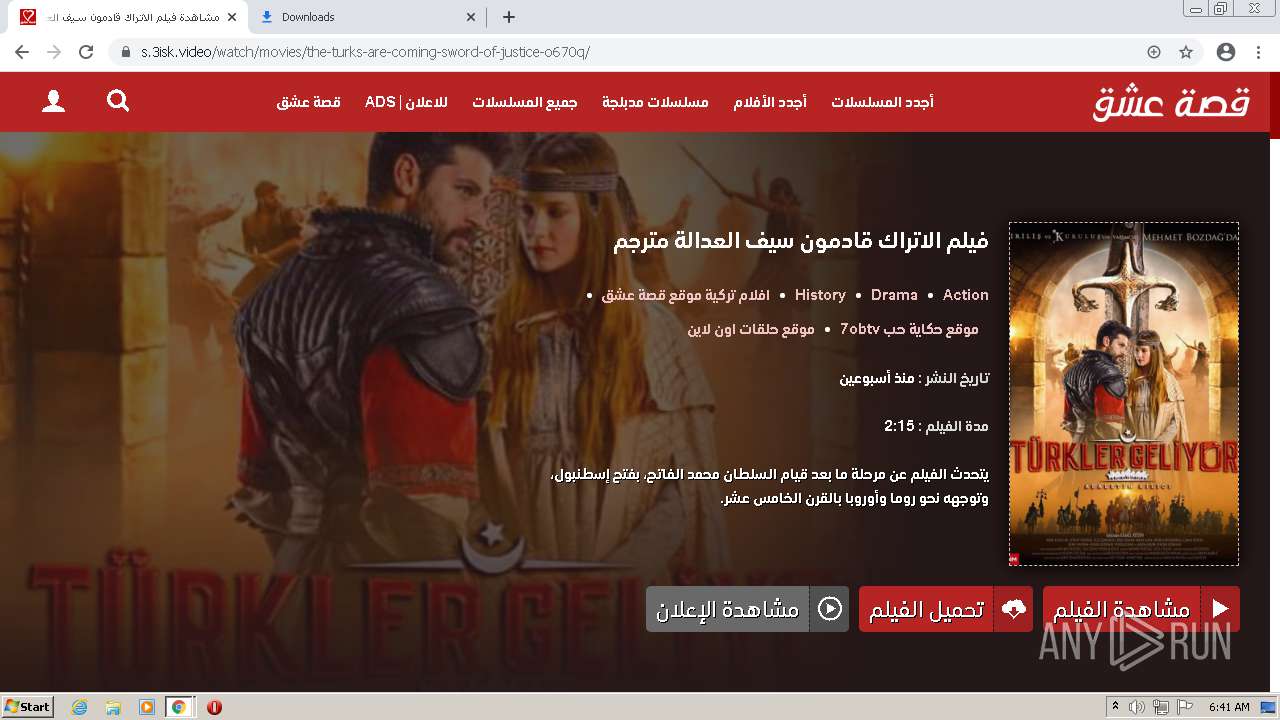1280x720 pixels.
Task: Click the circled plus icon in address bar
Action: click(x=1154, y=52)
